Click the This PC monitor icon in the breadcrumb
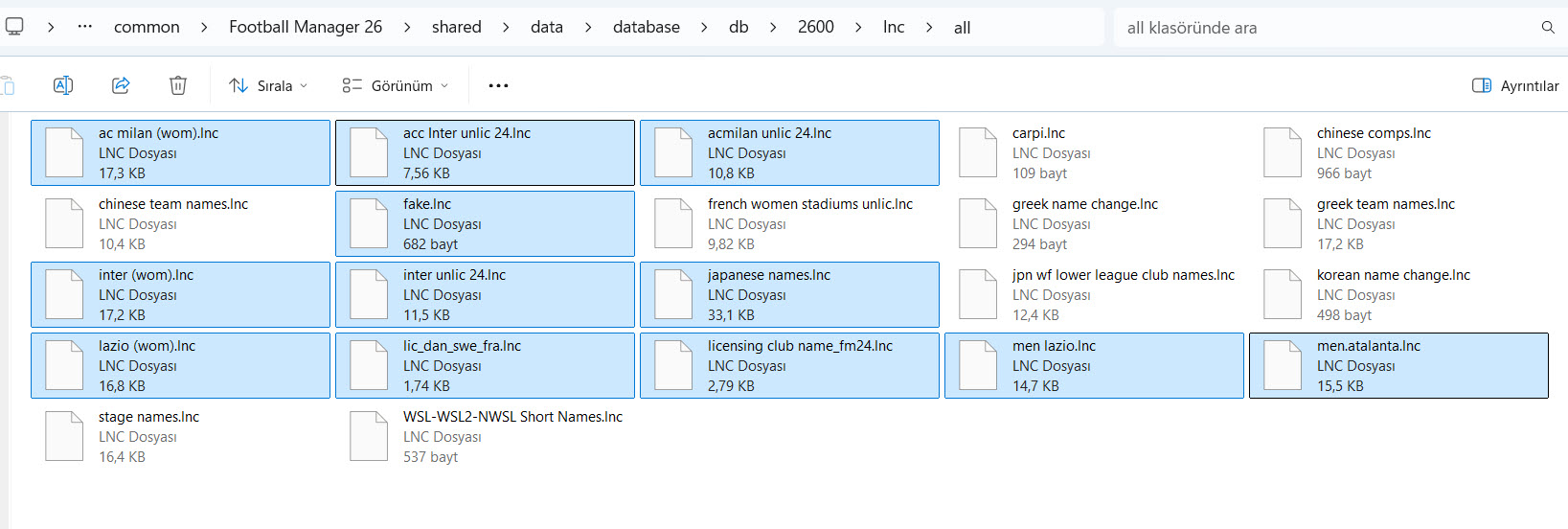 pyautogui.click(x=14, y=27)
